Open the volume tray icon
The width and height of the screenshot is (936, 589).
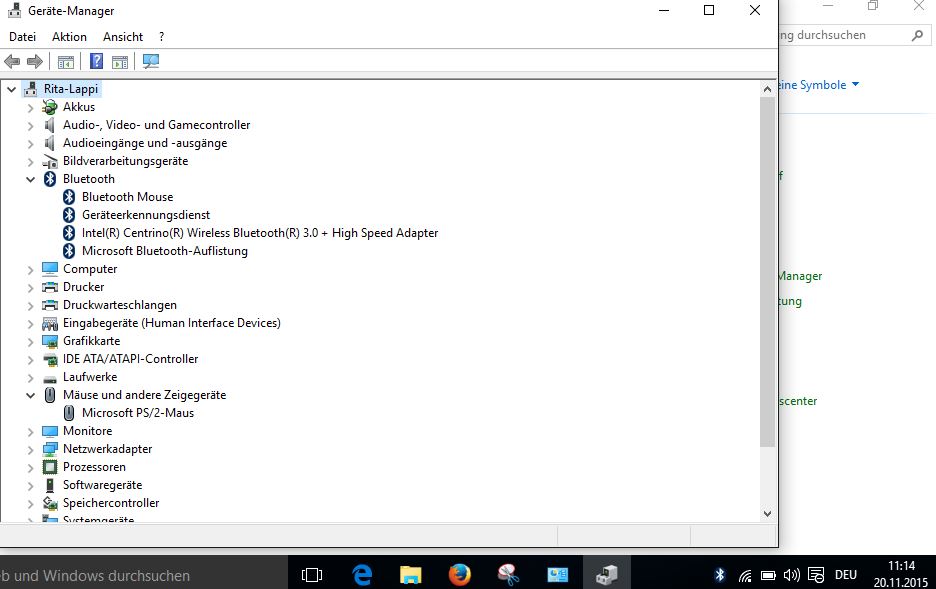(792, 575)
